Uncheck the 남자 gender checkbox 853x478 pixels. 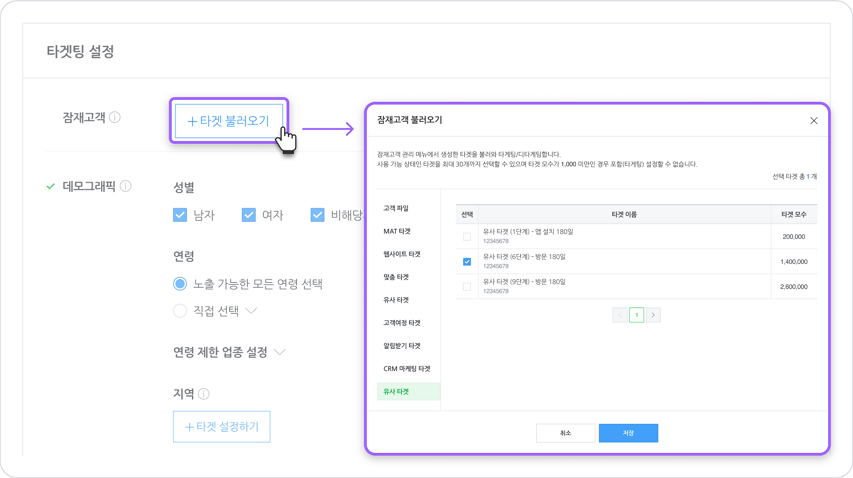coord(180,215)
